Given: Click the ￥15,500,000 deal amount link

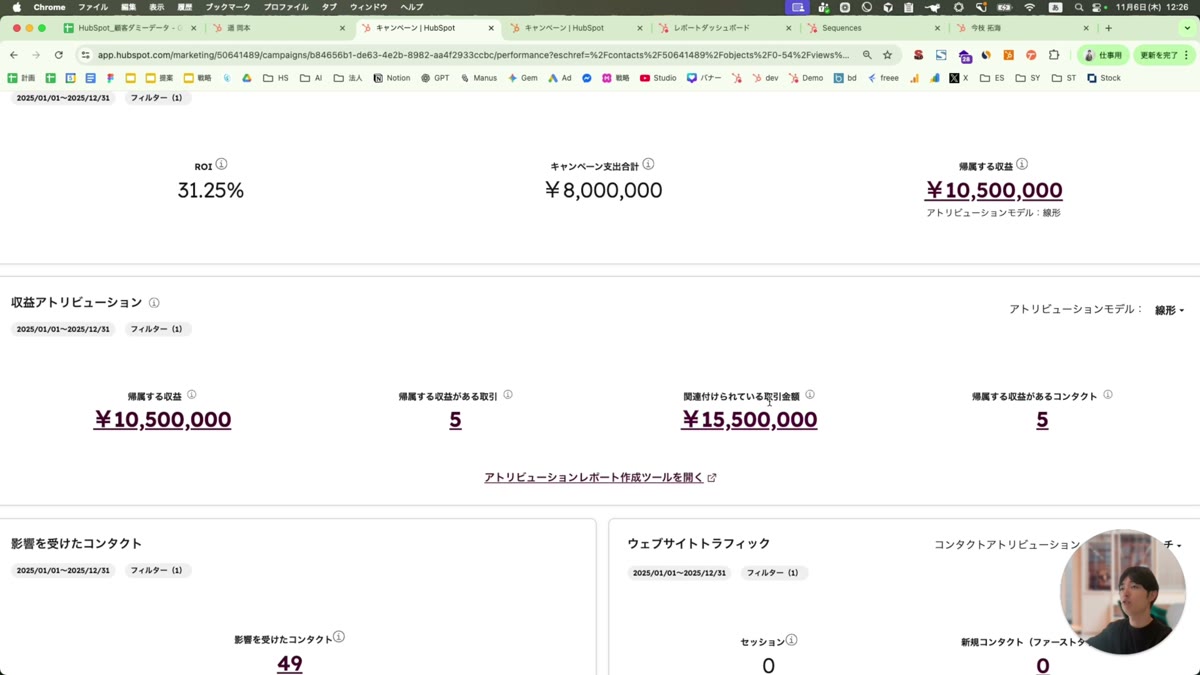Looking at the screenshot, I should (749, 420).
